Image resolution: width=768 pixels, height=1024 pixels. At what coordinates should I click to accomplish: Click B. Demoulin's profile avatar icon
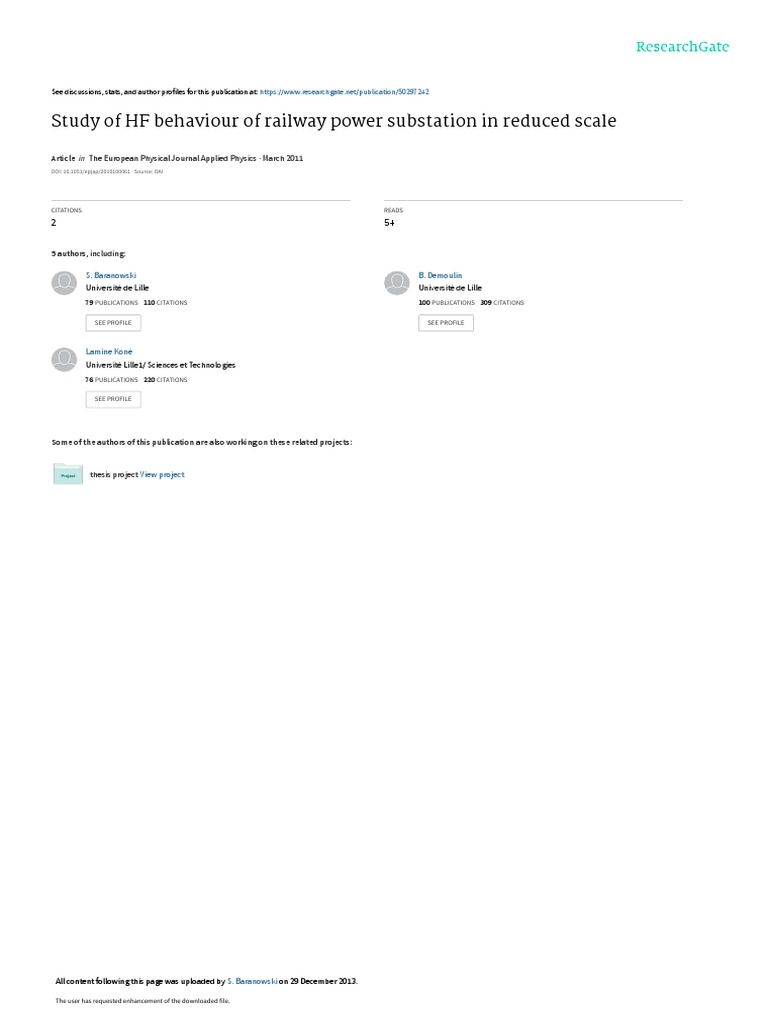396,283
